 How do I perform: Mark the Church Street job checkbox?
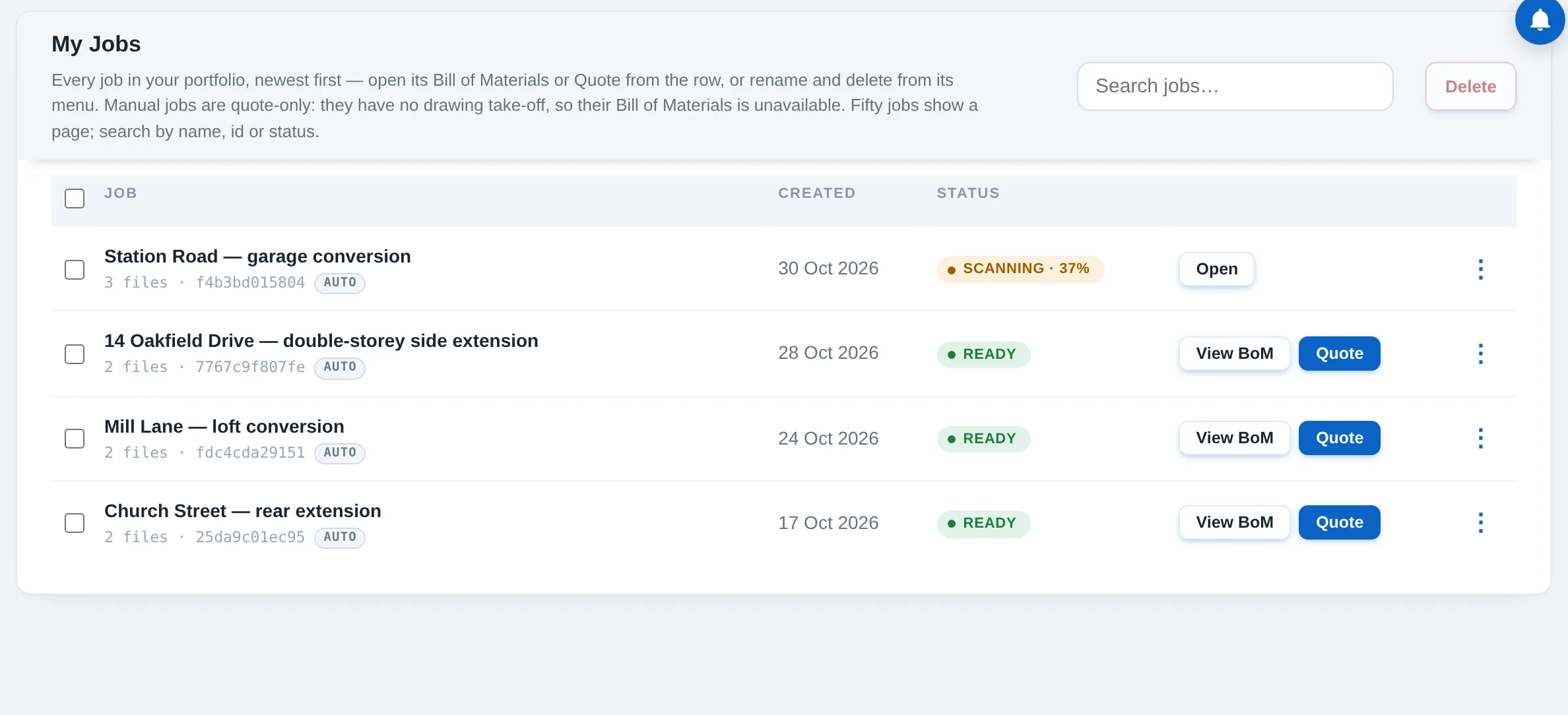[75, 523]
